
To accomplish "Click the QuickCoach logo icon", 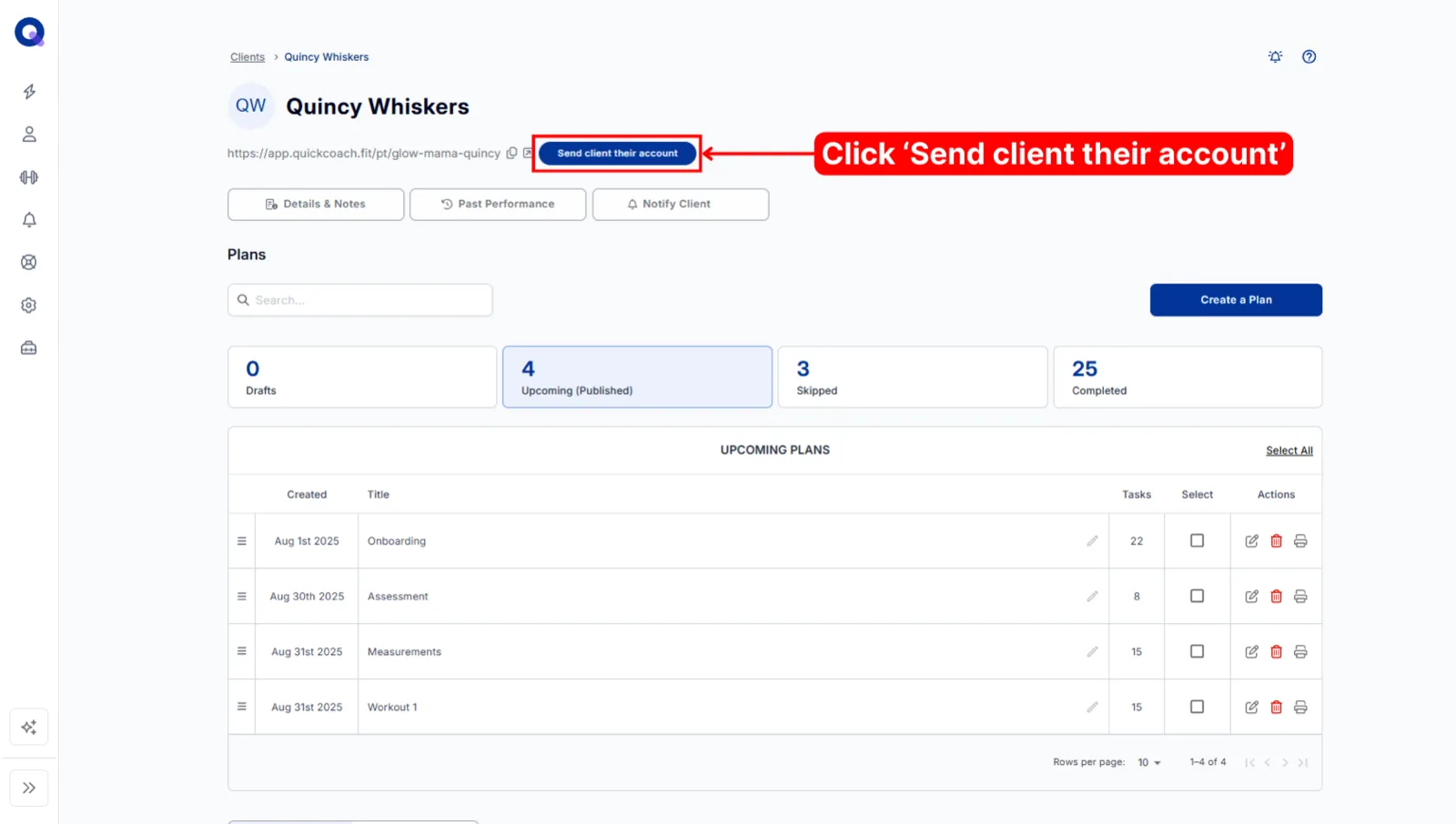I will (29, 32).
